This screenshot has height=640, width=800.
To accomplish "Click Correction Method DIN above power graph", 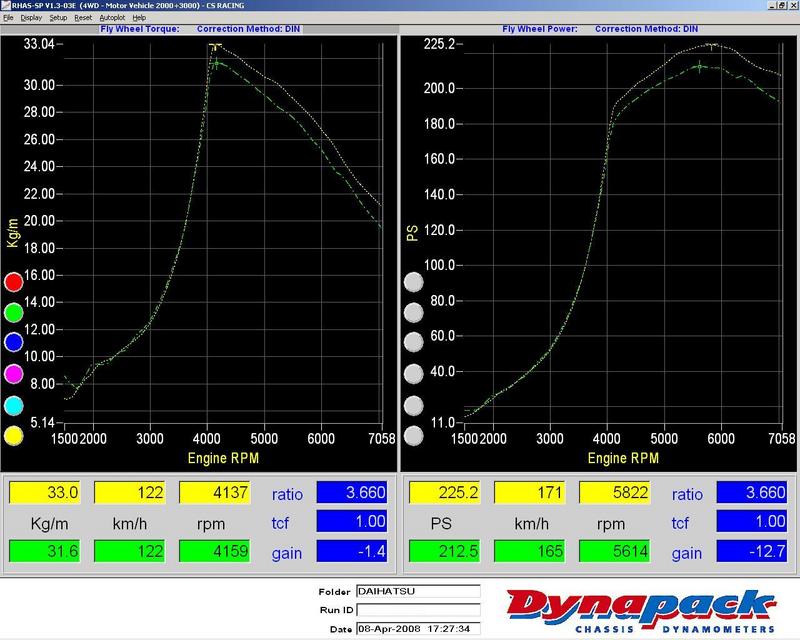I will pyautogui.click(x=646, y=29).
